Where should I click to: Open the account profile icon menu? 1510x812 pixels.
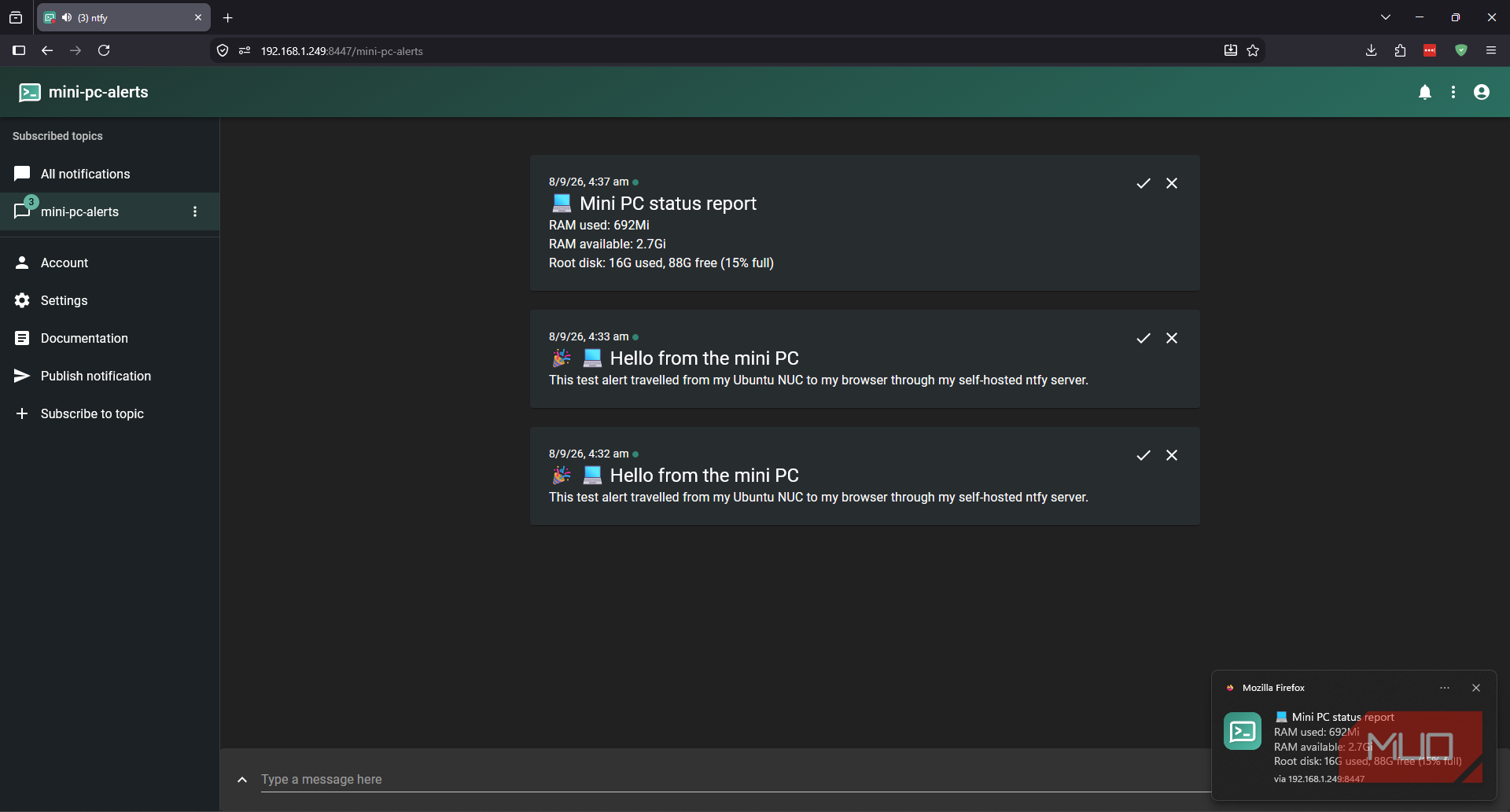pos(1482,93)
